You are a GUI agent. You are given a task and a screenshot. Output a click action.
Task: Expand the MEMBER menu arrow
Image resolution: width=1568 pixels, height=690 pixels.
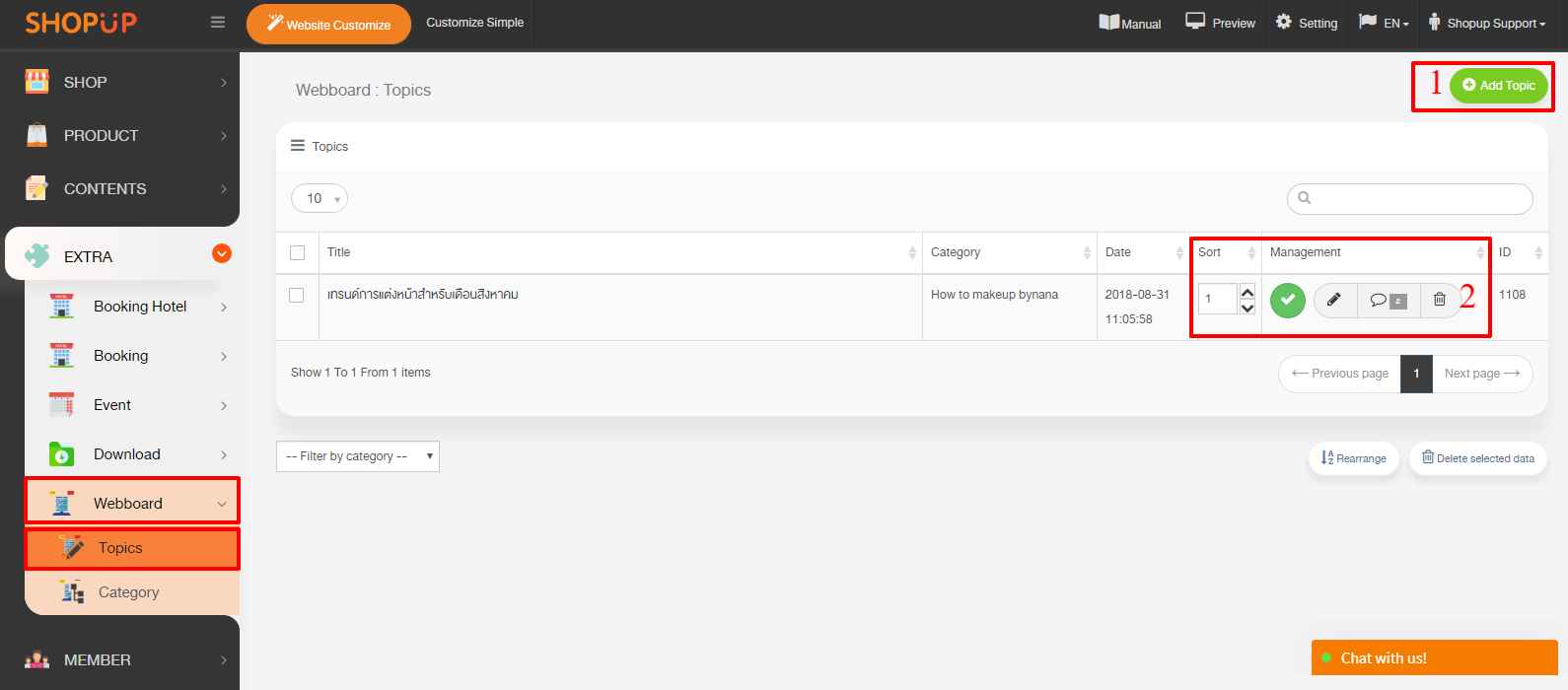224,660
